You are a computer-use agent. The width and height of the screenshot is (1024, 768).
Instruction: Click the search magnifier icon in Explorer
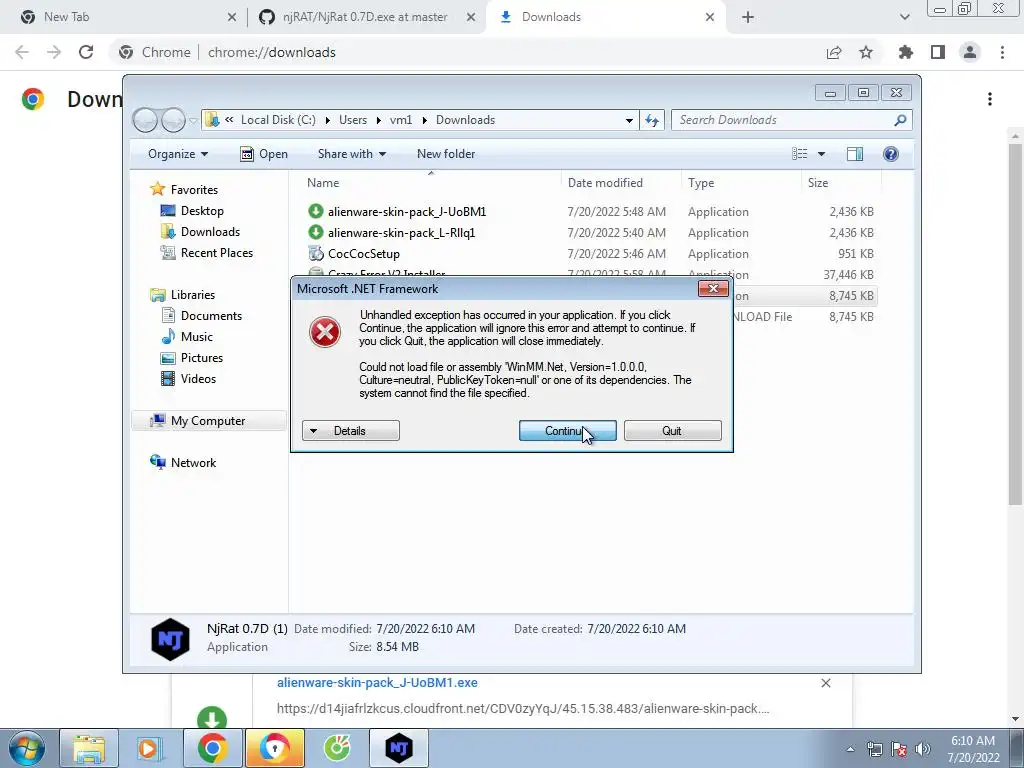pyautogui.click(x=901, y=120)
